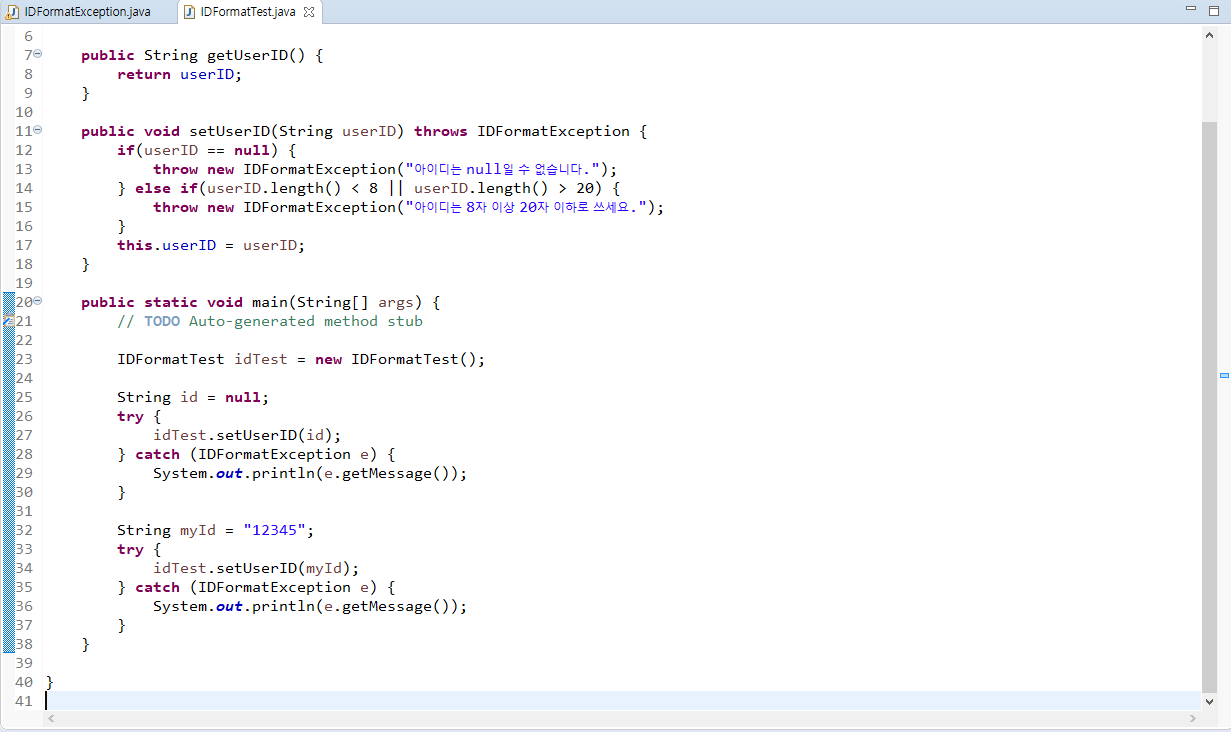Click the horizontal scrollbar right arrow
This screenshot has height=732, width=1231.
(x=1192, y=719)
